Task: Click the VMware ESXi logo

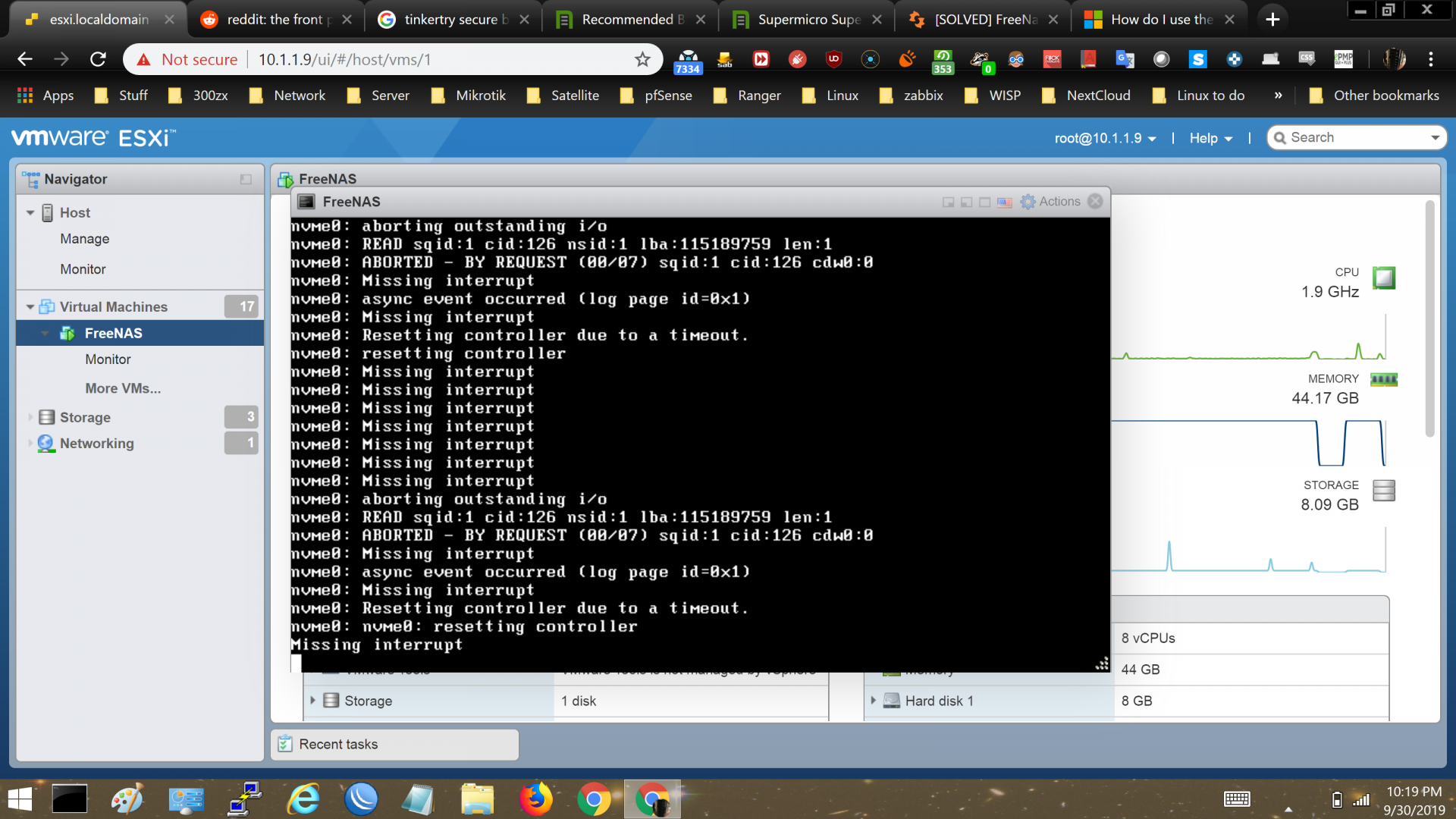Action: pos(94,138)
